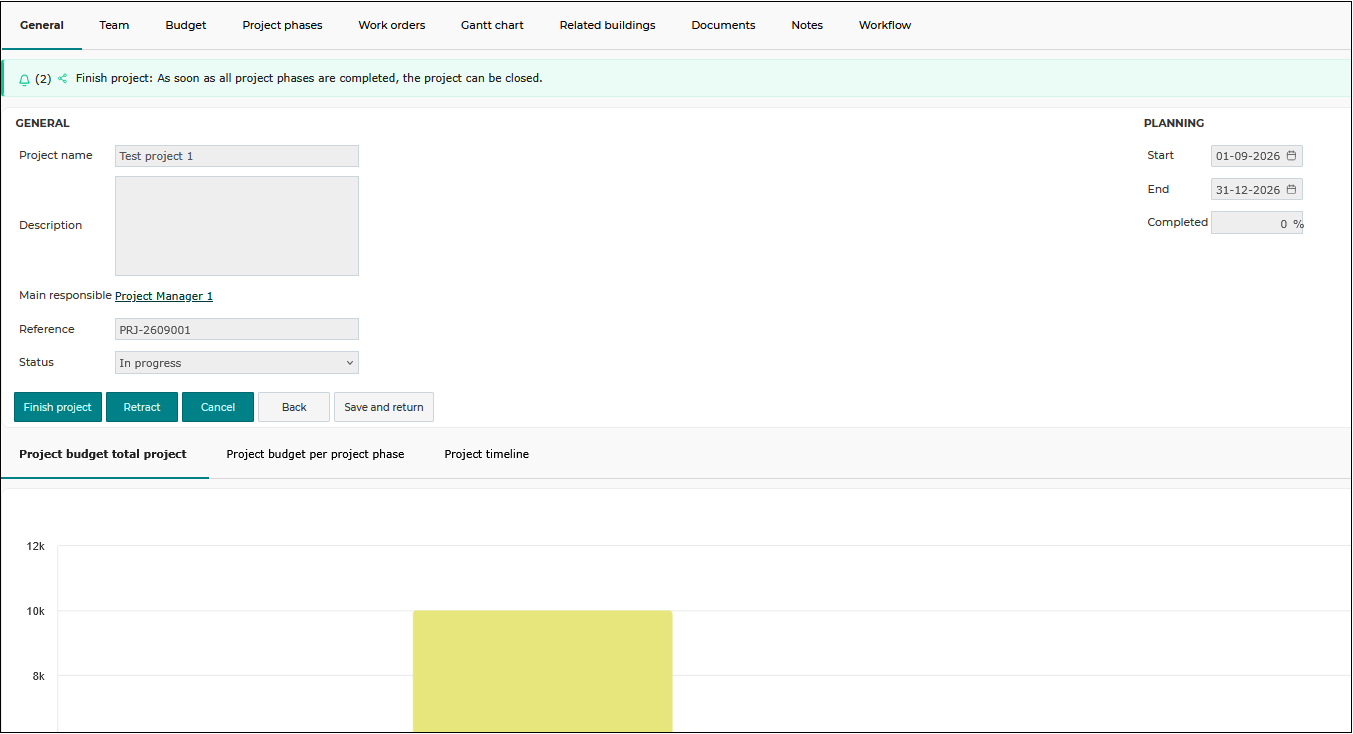Click into the Description text area
Image resolution: width=1353 pixels, height=734 pixels.
point(237,226)
